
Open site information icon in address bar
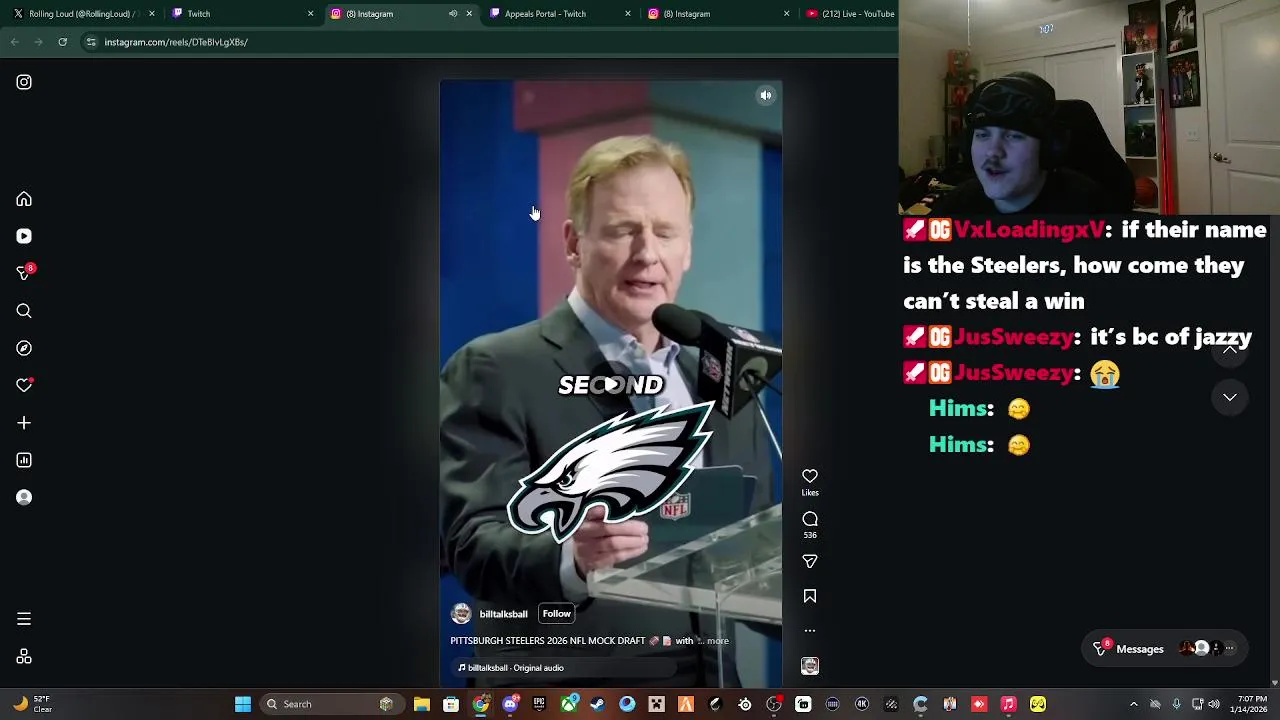[91, 42]
